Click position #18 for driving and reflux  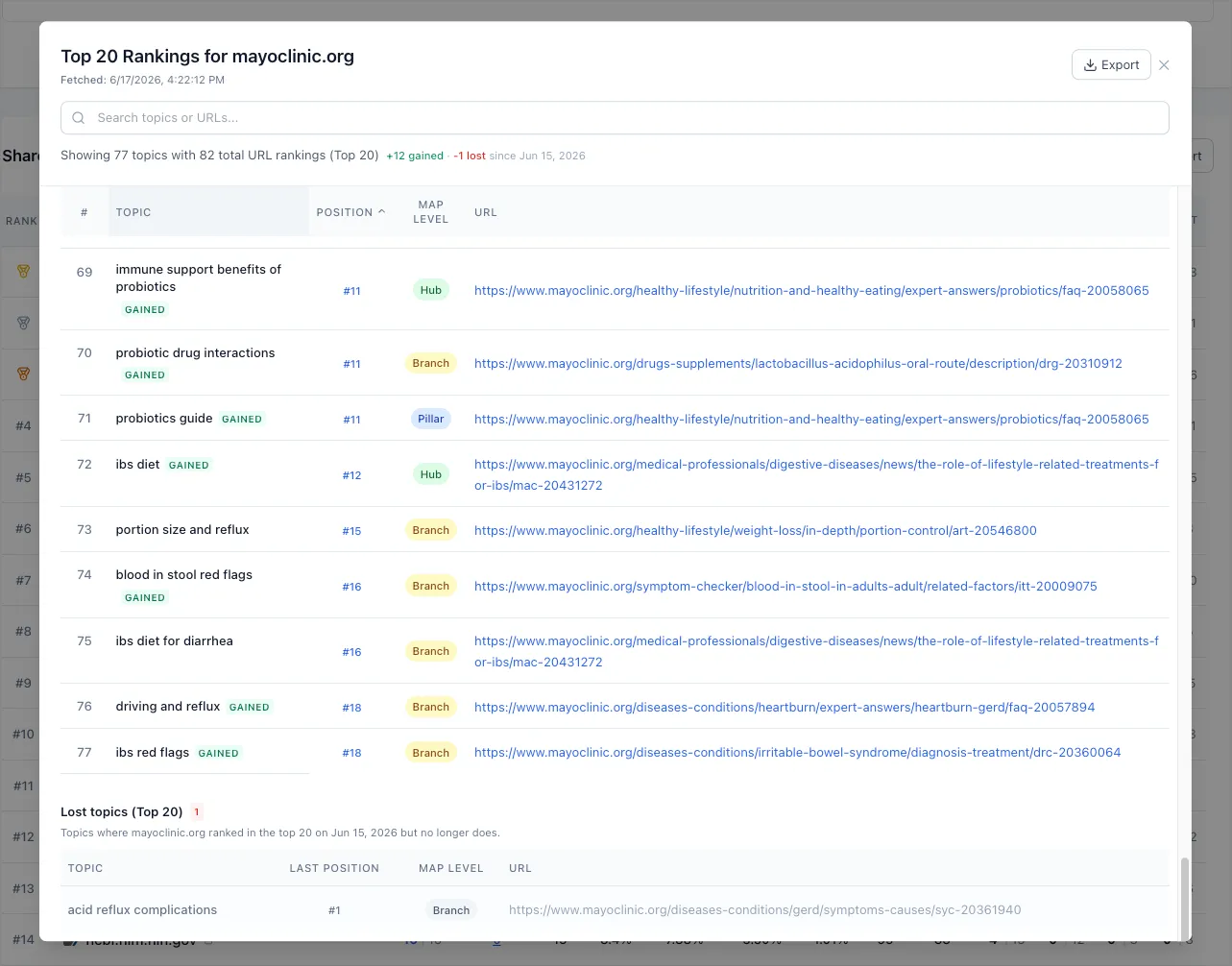[x=352, y=708]
